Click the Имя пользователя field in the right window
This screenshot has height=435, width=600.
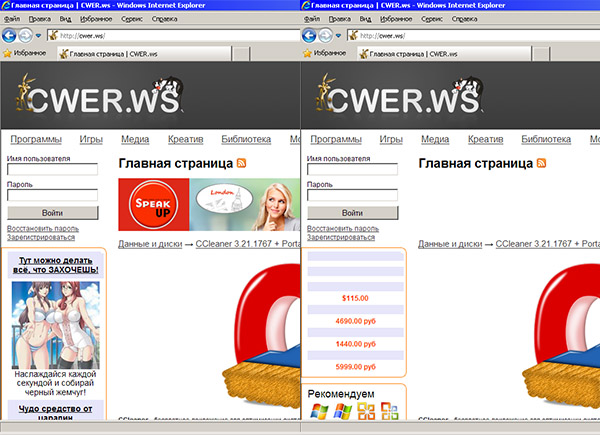click(x=352, y=170)
